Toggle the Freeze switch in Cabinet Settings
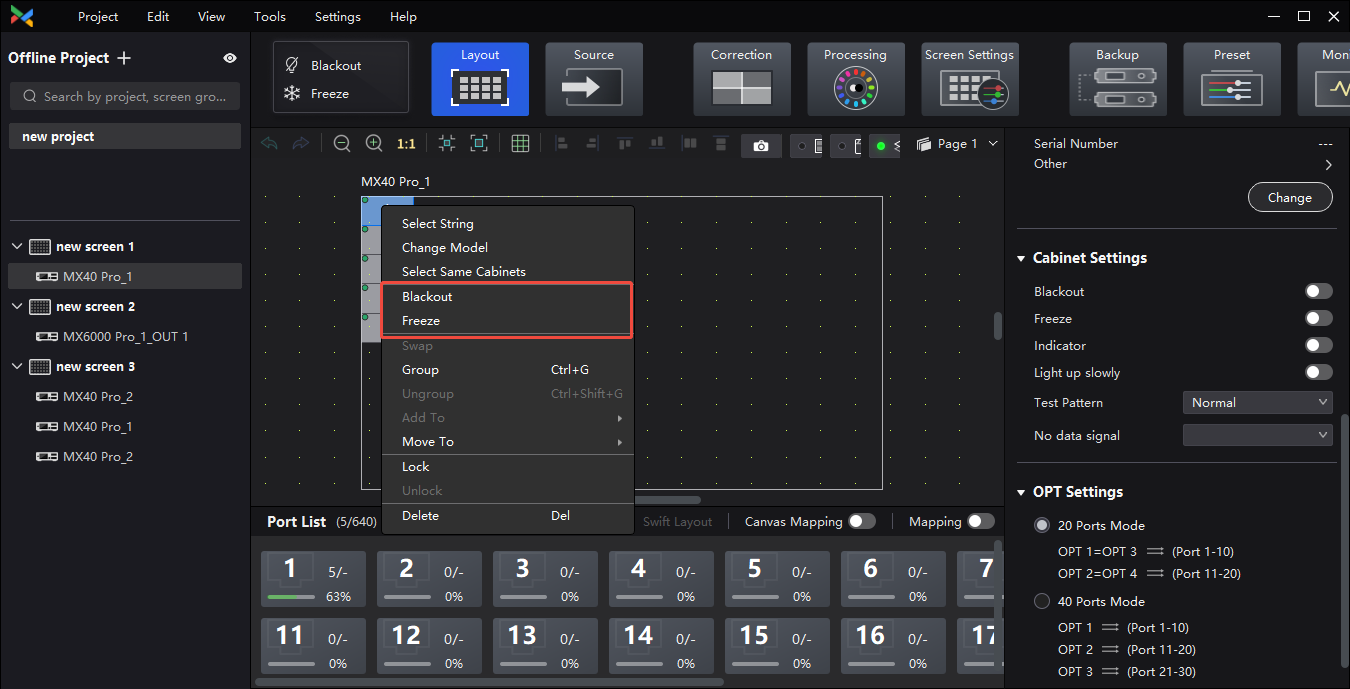The width and height of the screenshot is (1350, 689). pos(1319,318)
